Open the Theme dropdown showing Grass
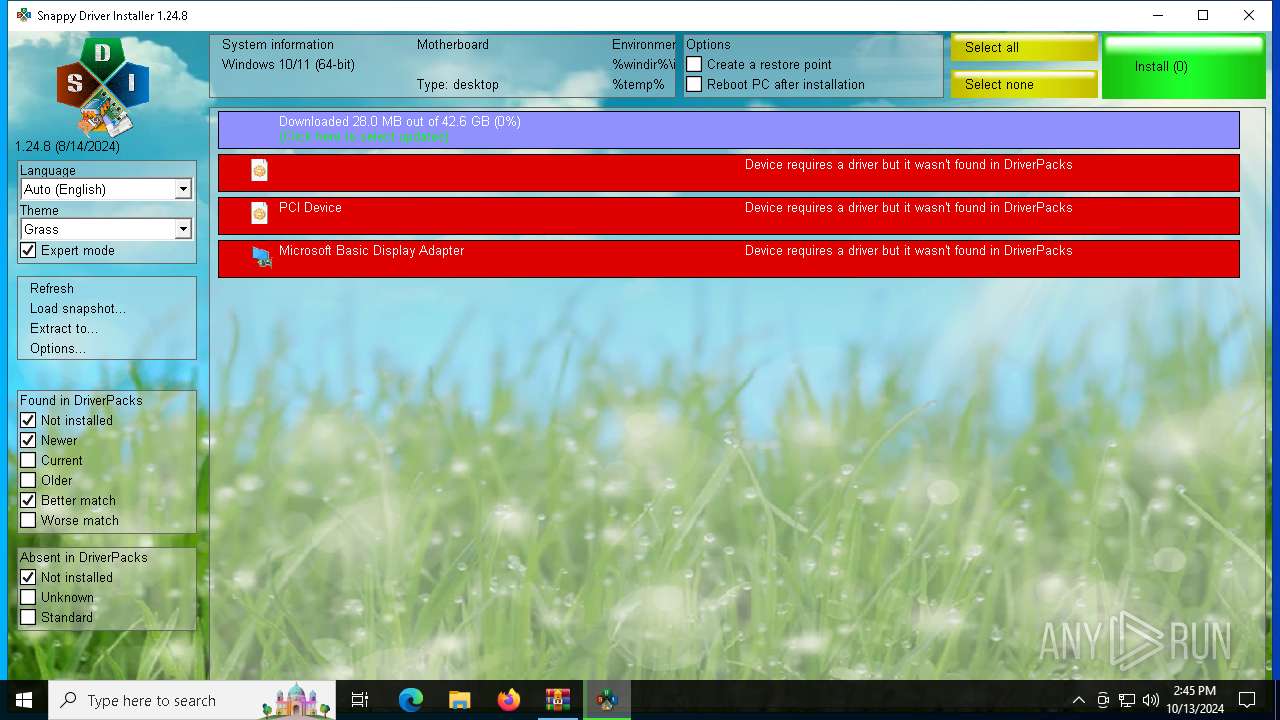Image resolution: width=1280 pixels, height=720 pixels. tap(105, 229)
